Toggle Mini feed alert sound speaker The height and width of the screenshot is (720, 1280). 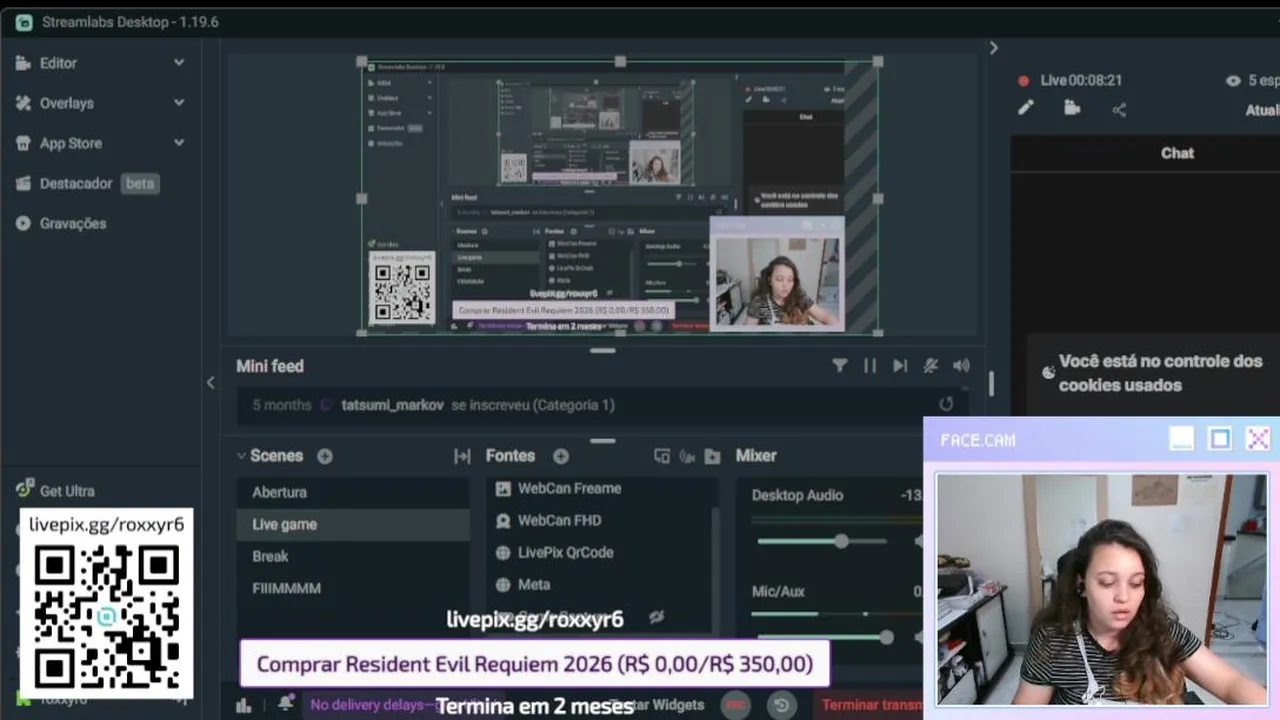[x=961, y=366]
